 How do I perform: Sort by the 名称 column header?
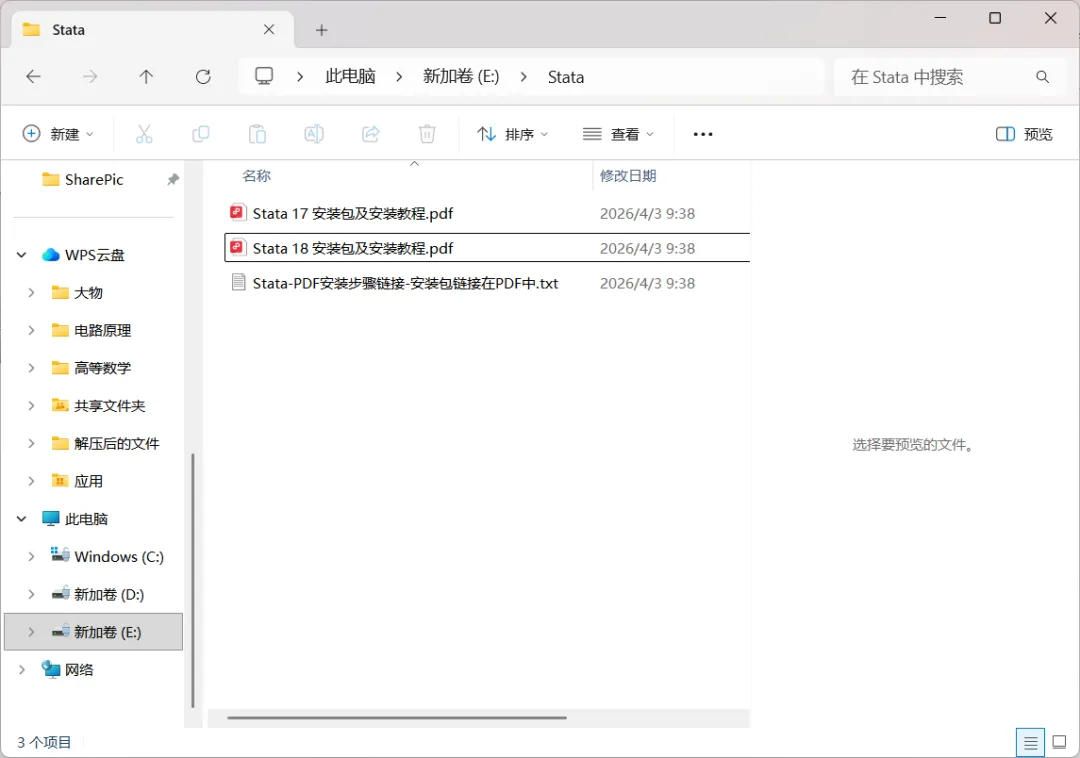[x=256, y=176]
